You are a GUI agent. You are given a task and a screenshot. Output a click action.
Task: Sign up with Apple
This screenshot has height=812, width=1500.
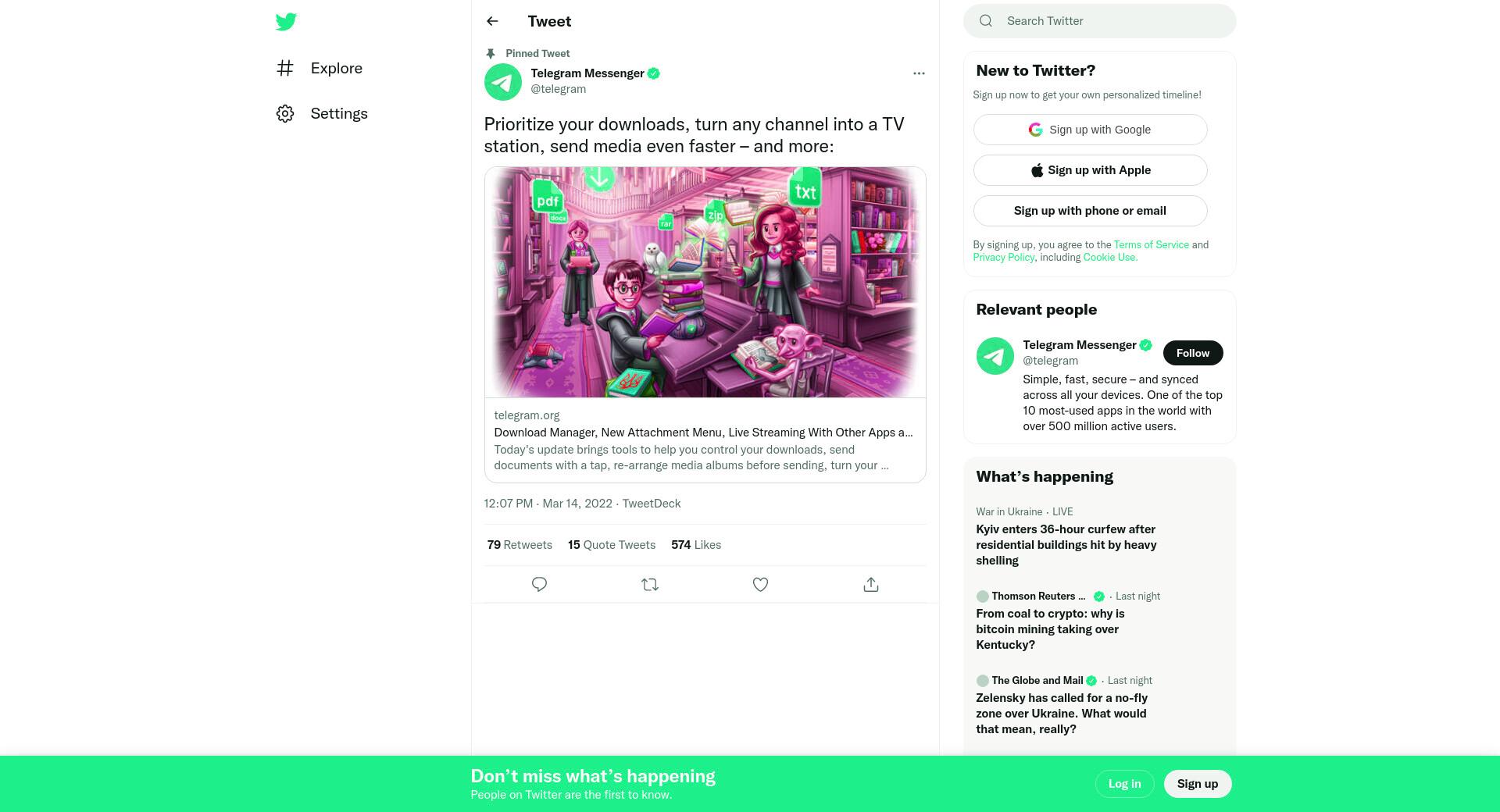(1091, 170)
